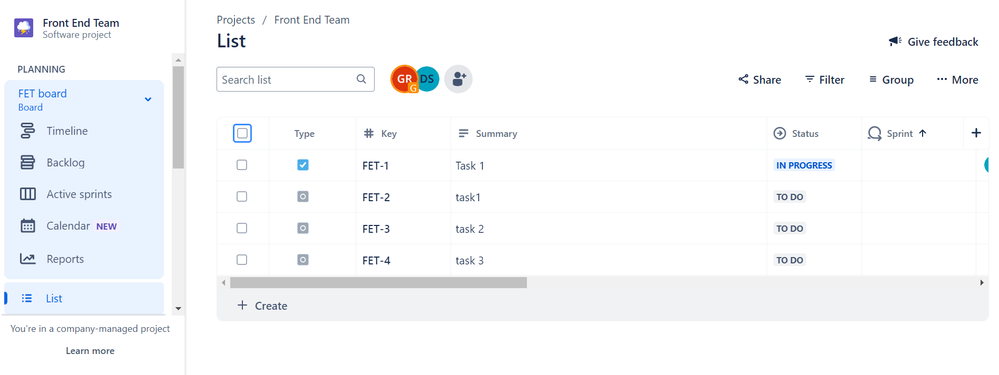Image resolution: width=999 pixels, height=375 pixels.
Task: Change the TO DO status of FET-3
Action: [x=789, y=228]
